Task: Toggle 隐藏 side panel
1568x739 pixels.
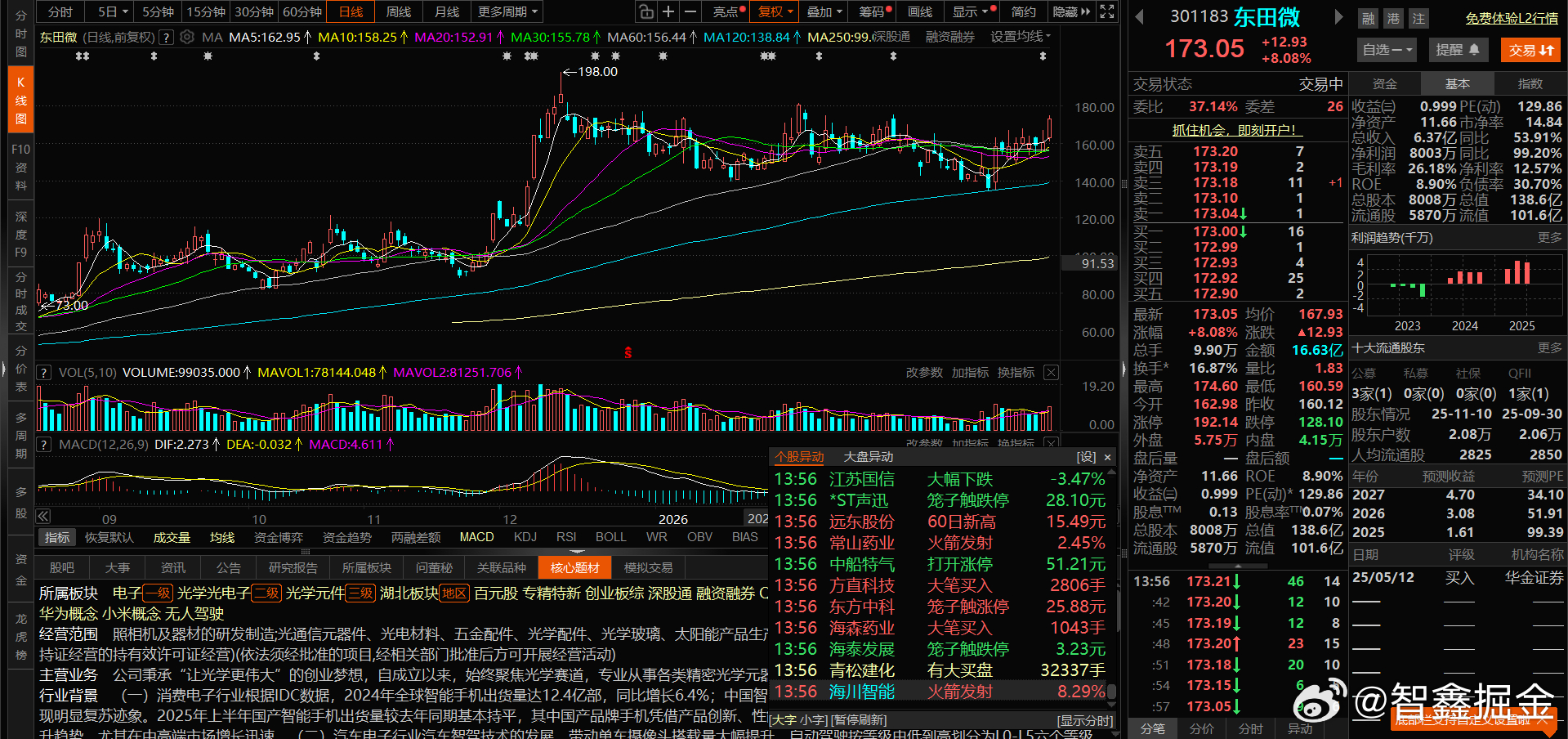Action: (x=1070, y=11)
